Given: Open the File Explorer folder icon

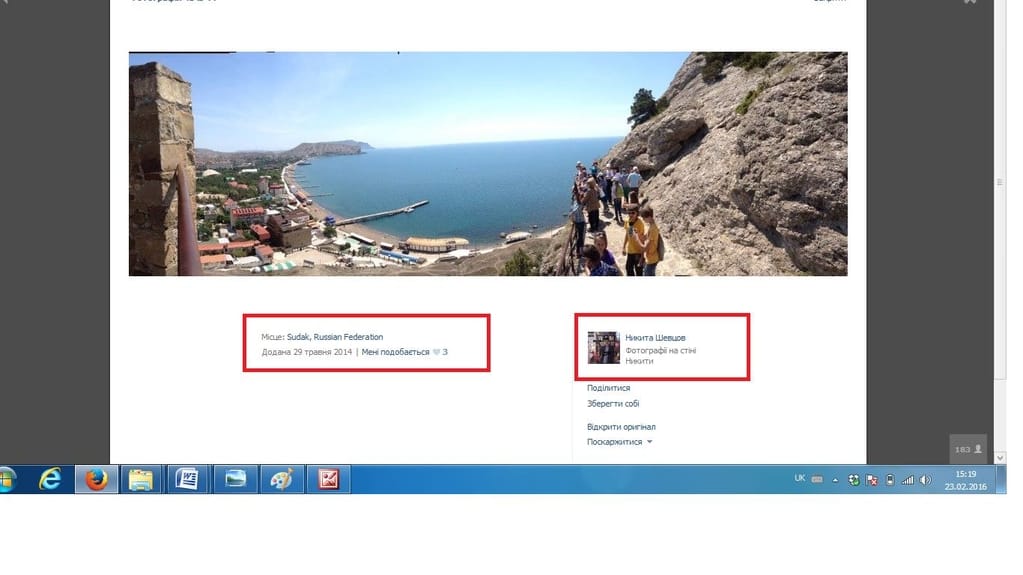Looking at the screenshot, I should click(x=141, y=480).
